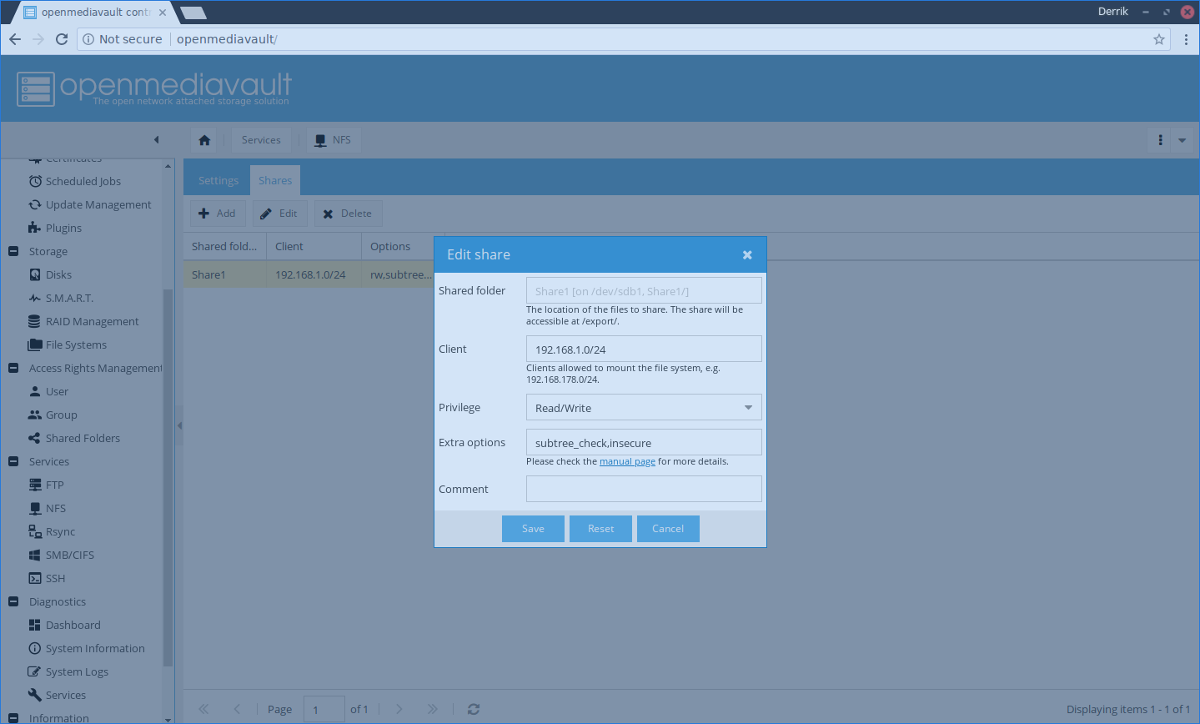Collapse the left navigation panel arrow
This screenshot has width=1200, height=724.
(x=156, y=140)
